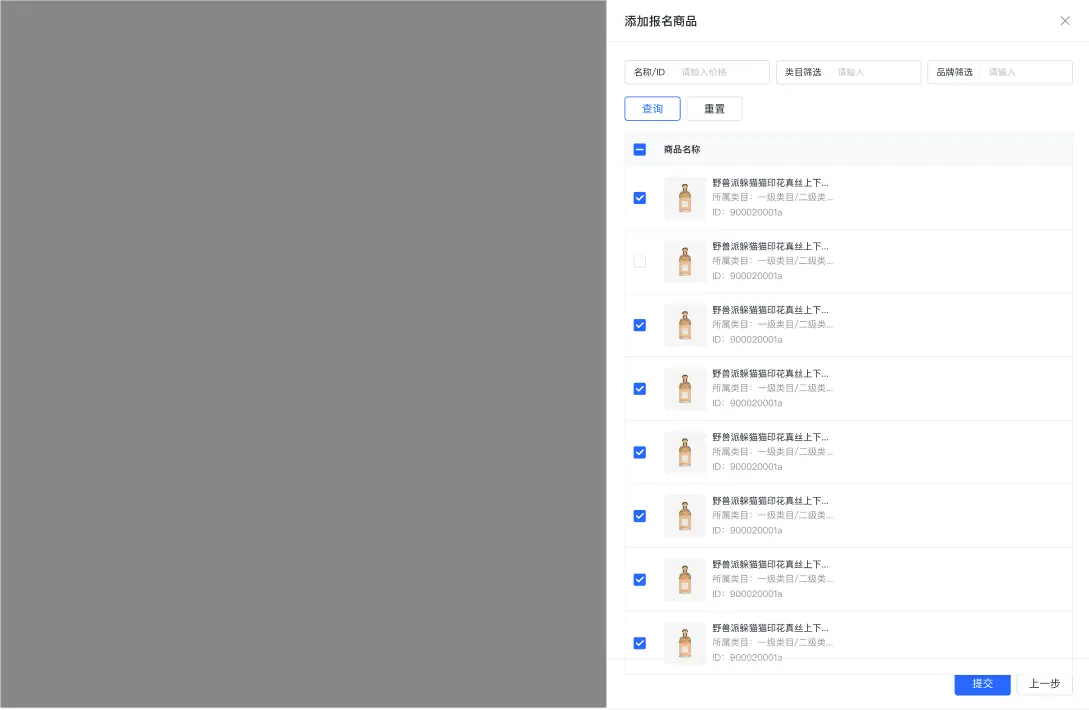Uncheck the last visible product row's checkbox

tap(640, 643)
